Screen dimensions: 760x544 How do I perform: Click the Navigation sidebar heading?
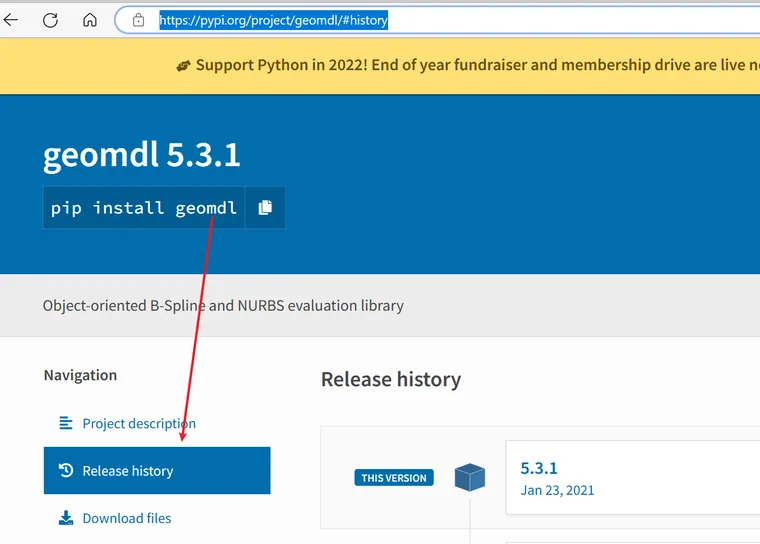[80, 375]
